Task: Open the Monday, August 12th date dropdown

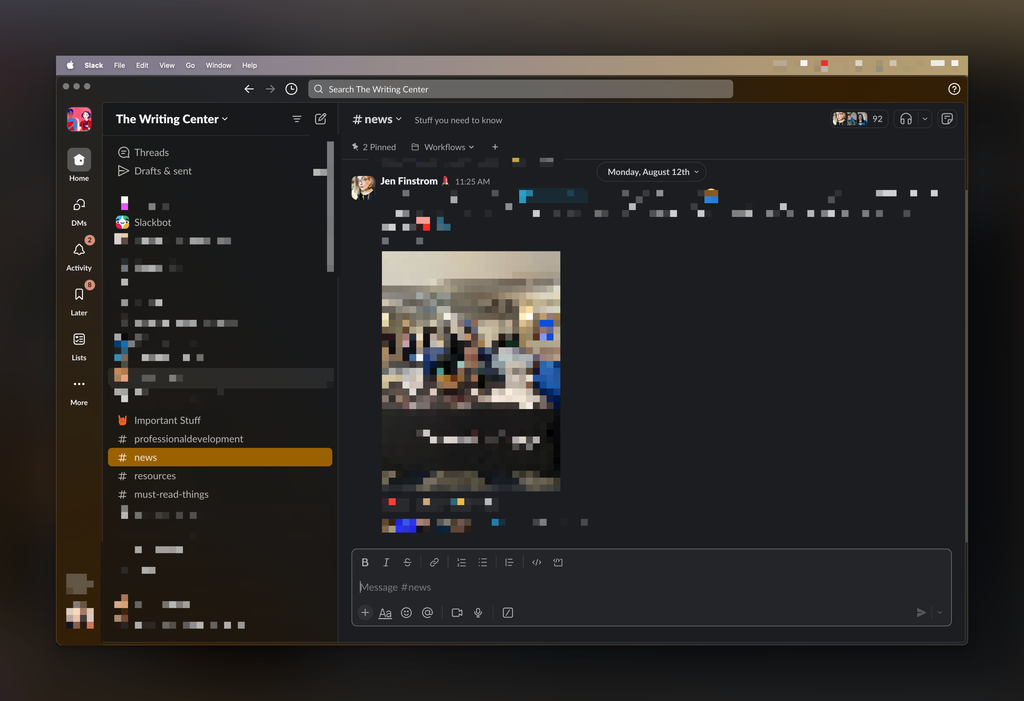Action: click(x=652, y=172)
